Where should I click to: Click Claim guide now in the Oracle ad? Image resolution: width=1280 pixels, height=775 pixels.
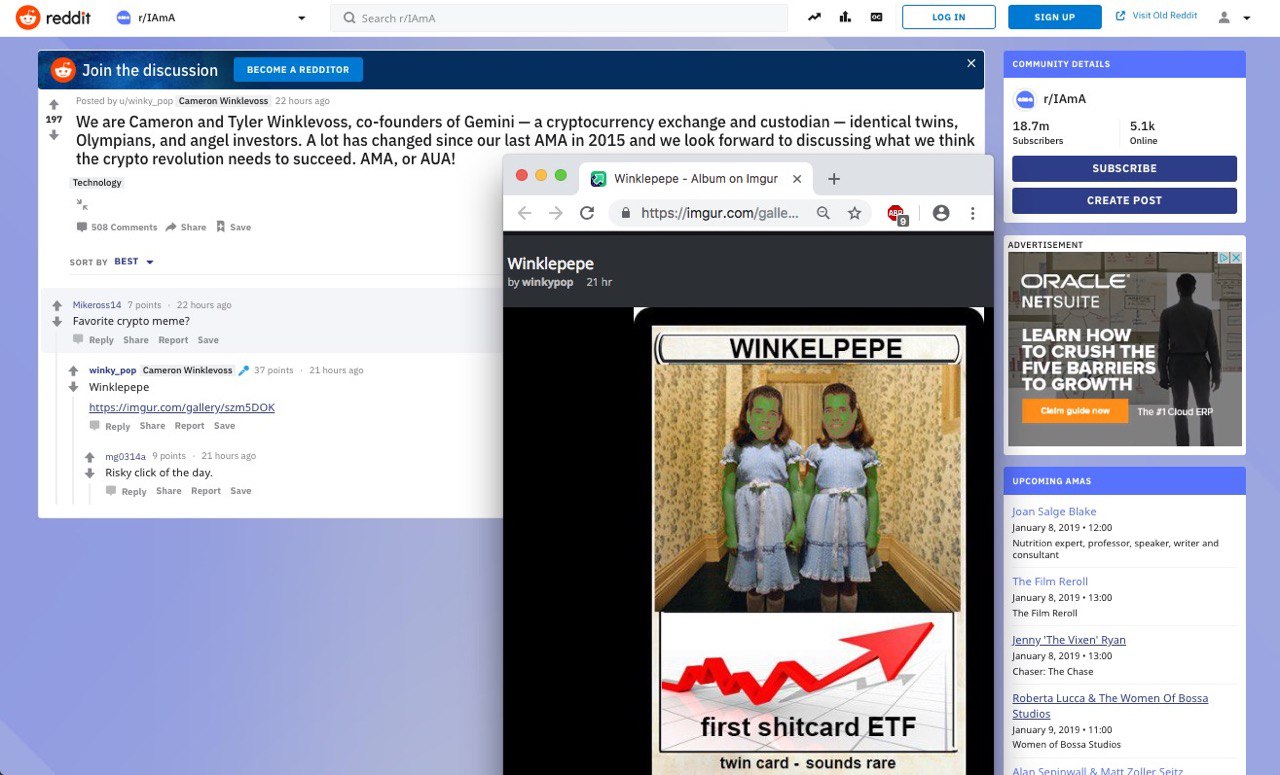(x=1075, y=411)
